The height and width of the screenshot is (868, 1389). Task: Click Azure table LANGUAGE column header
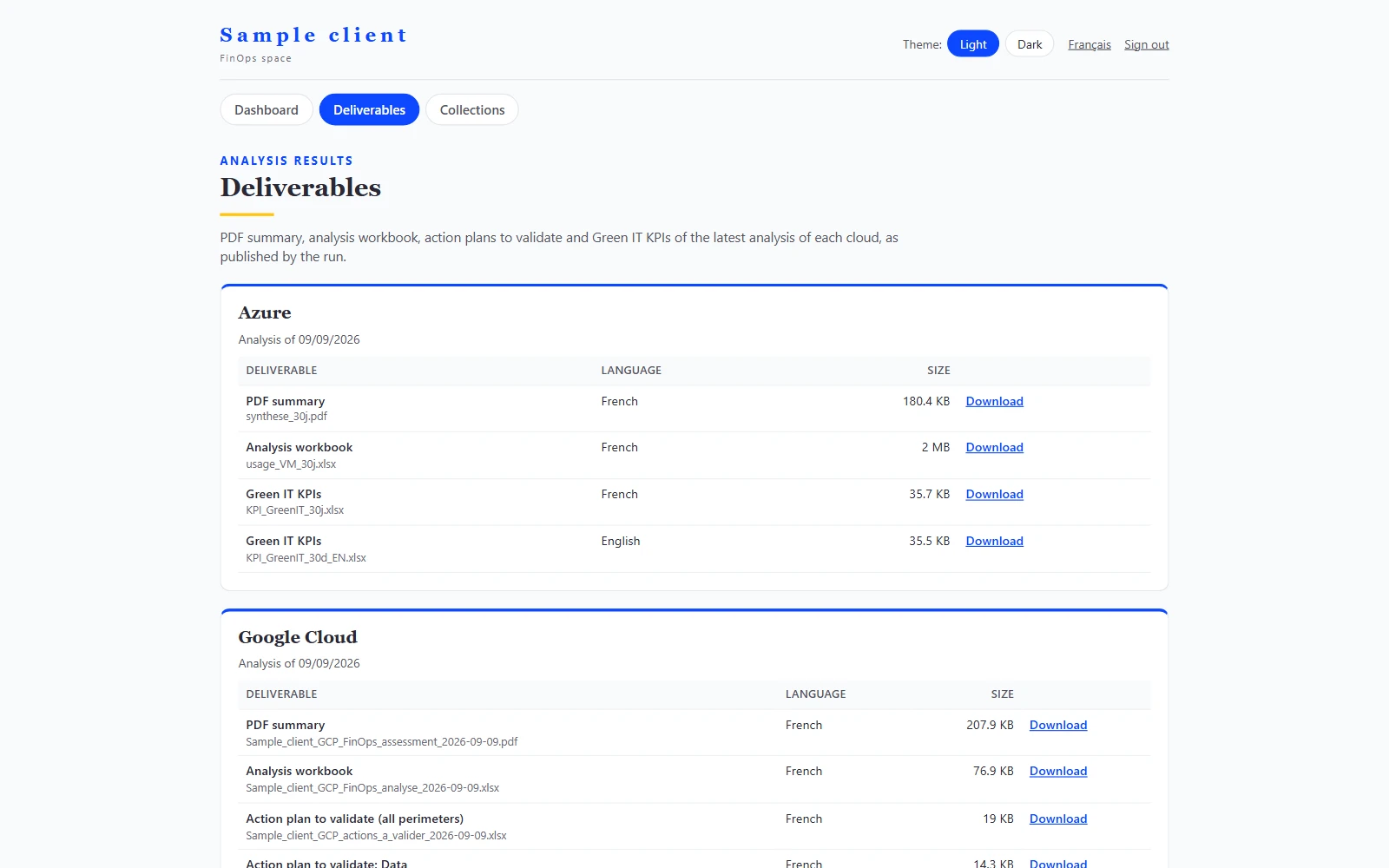coord(631,371)
